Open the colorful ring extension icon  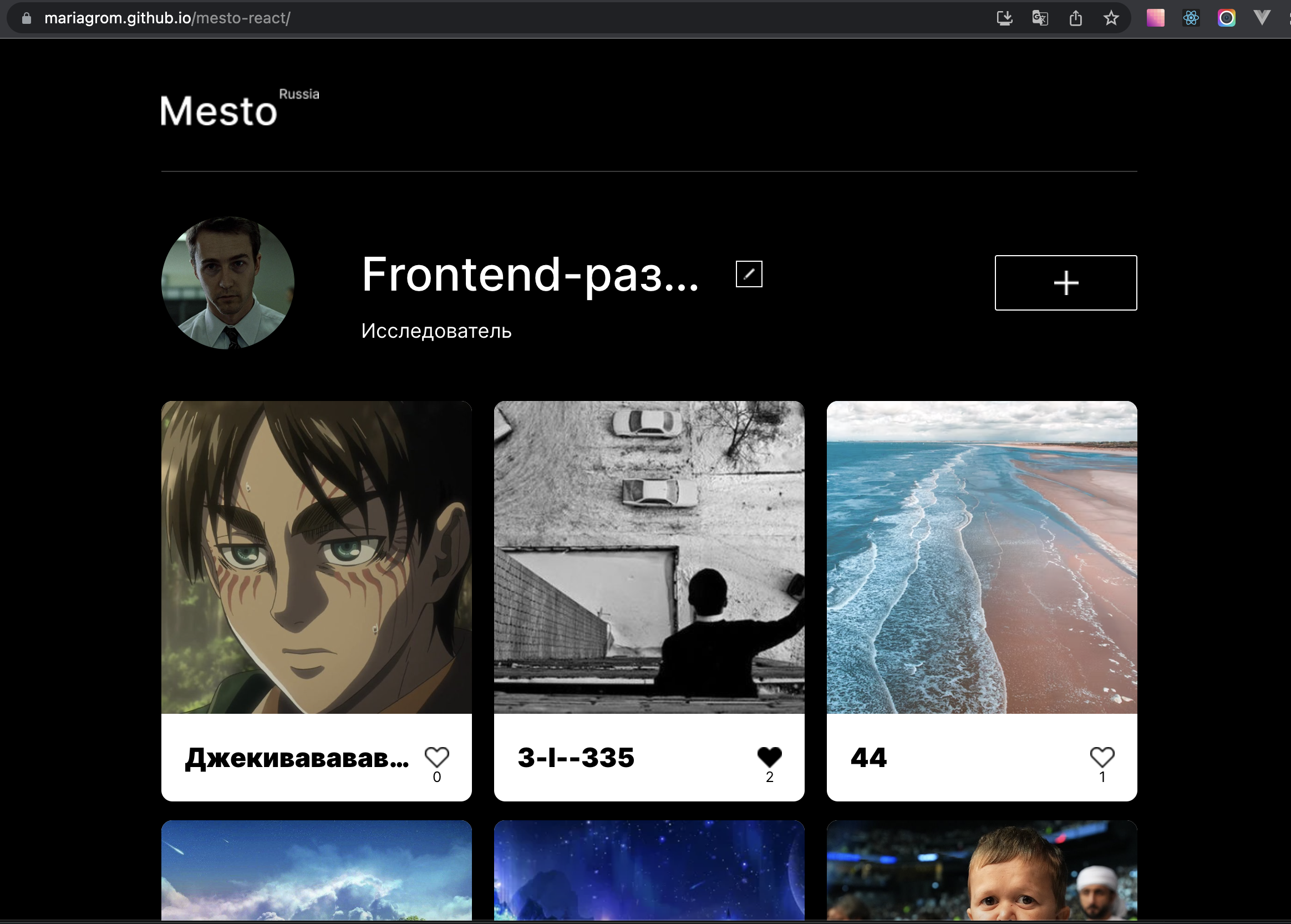(1226, 18)
